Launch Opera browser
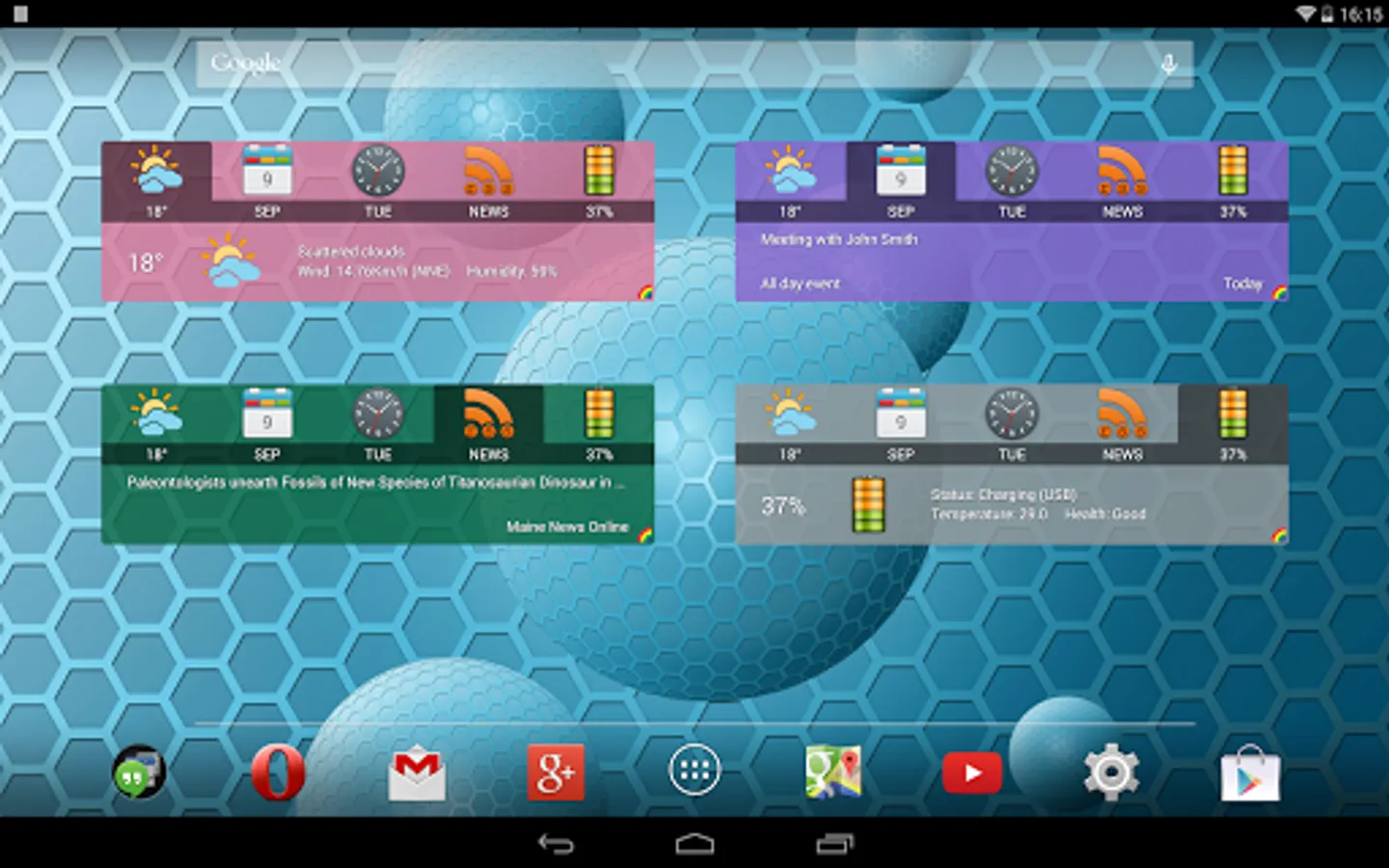The height and width of the screenshot is (868, 1389). point(278,773)
